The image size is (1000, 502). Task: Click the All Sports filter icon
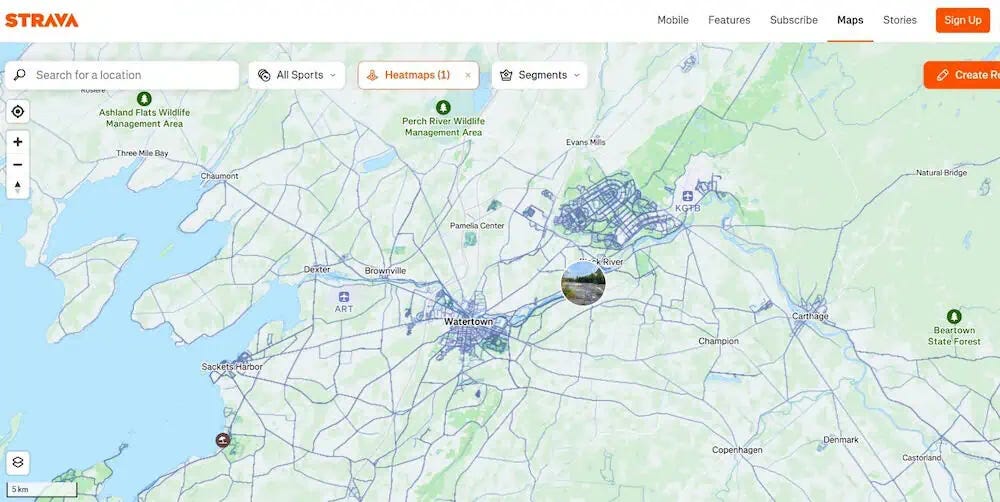tap(264, 75)
